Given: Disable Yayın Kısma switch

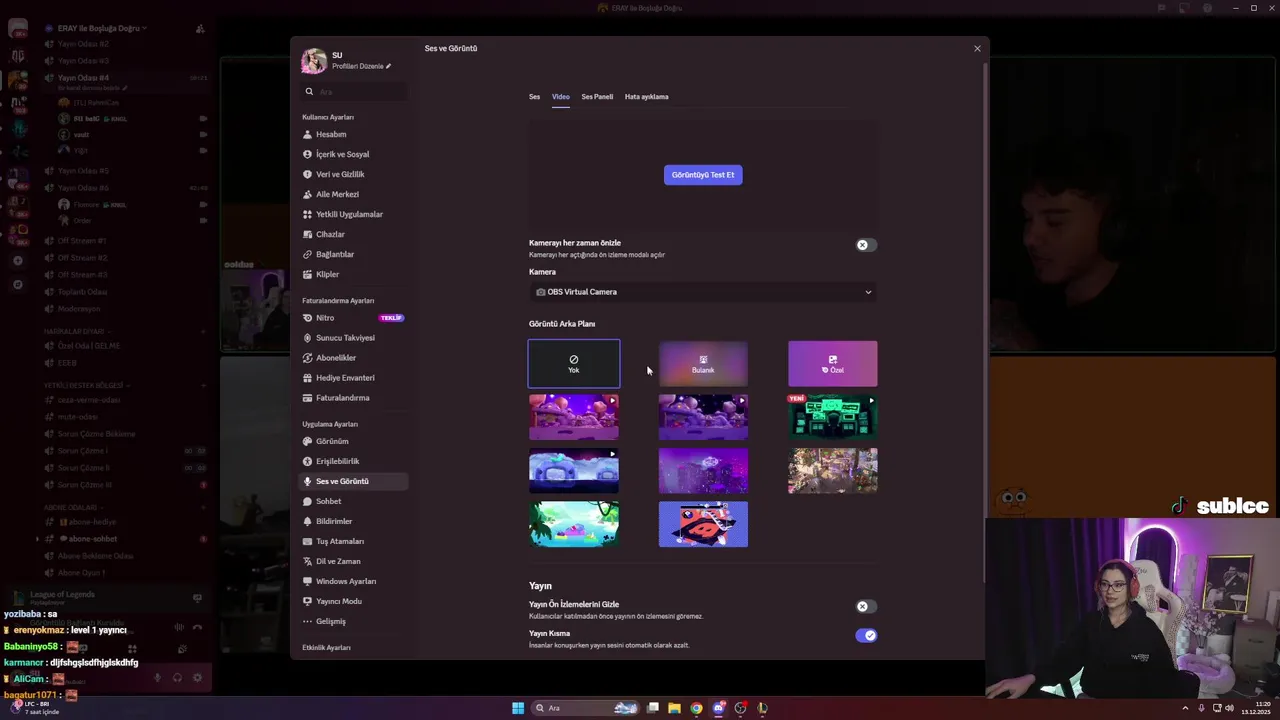Looking at the screenshot, I should pyautogui.click(x=866, y=635).
